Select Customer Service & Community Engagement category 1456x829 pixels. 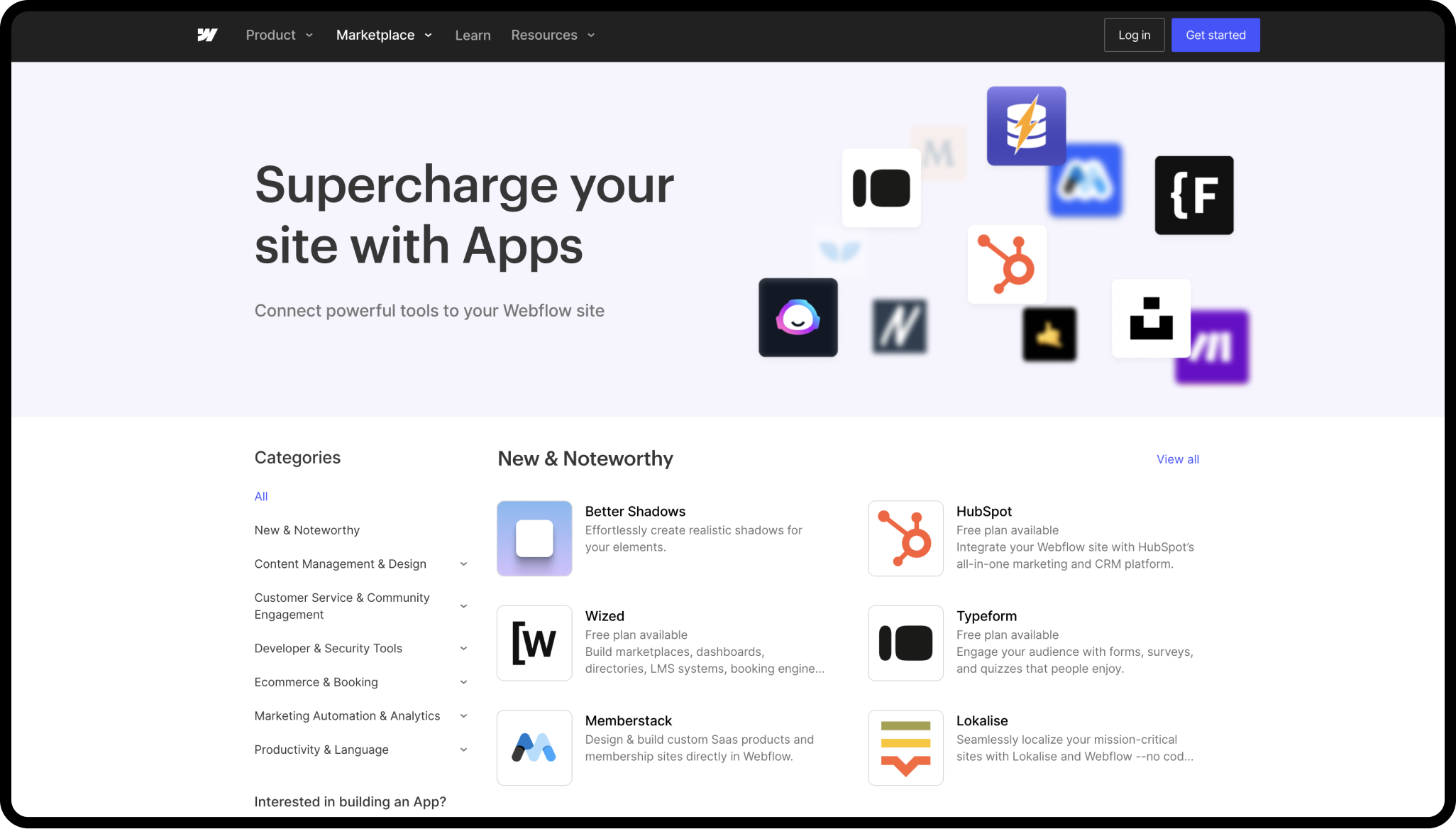342,606
